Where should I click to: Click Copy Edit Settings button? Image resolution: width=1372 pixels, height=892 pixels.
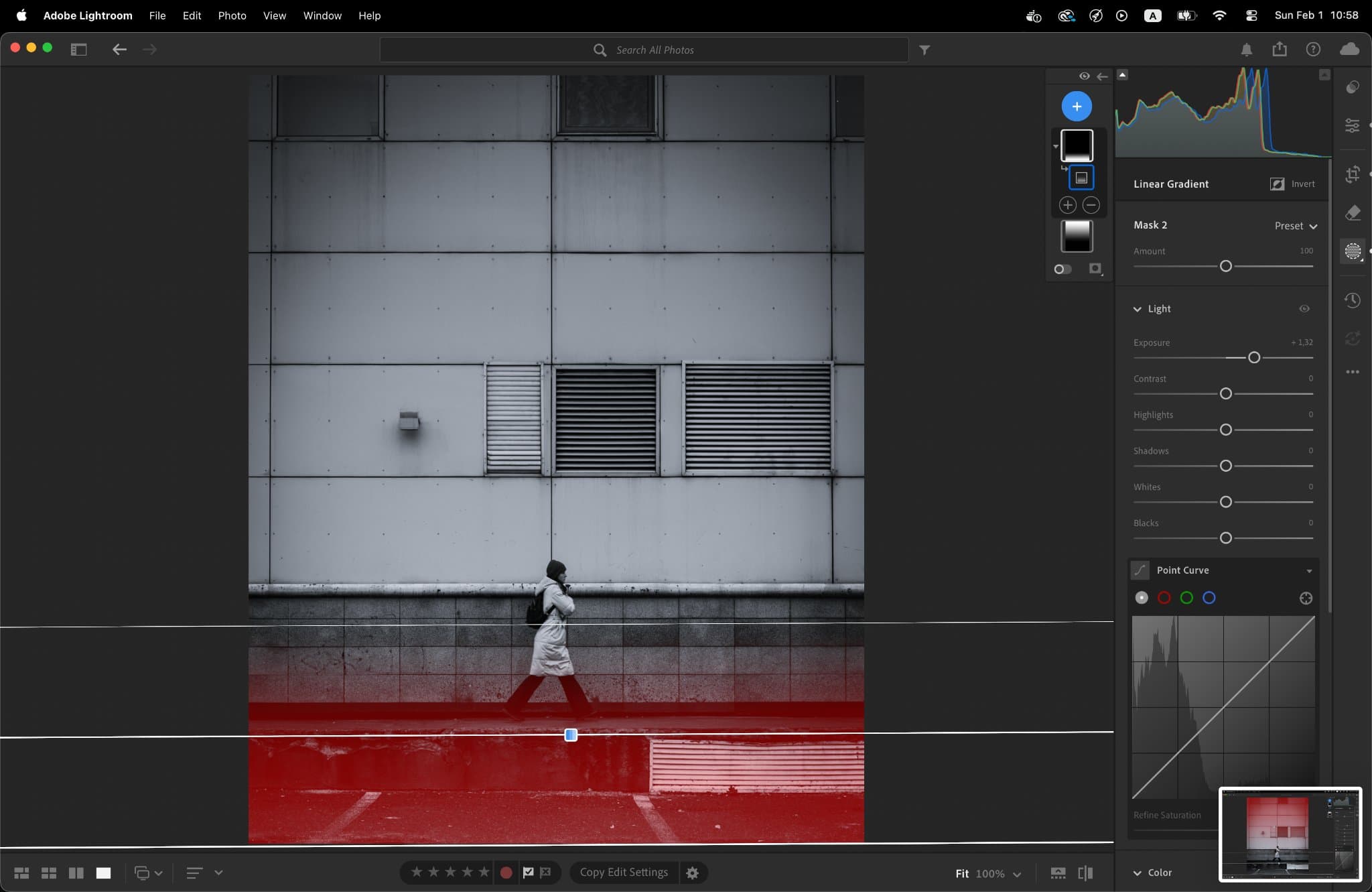click(624, 872)
